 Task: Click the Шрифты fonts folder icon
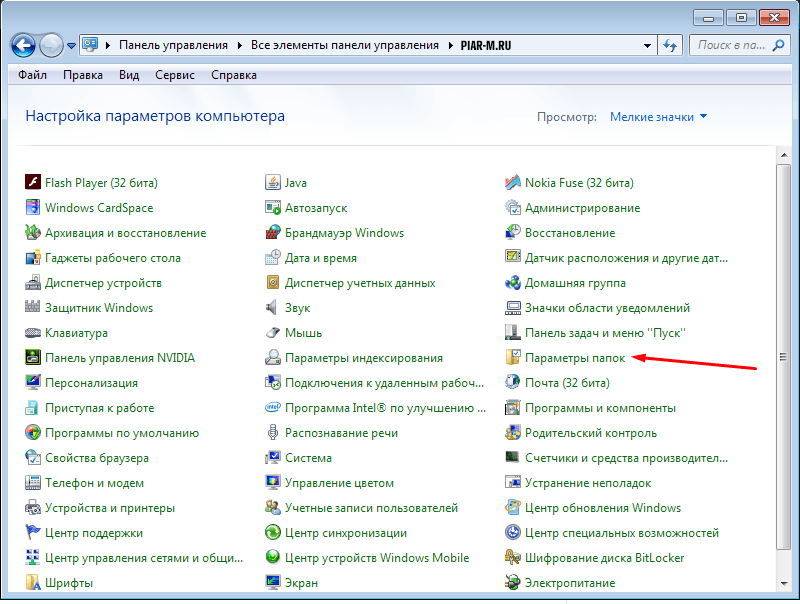pyautogui.click(x=33, y=582)
